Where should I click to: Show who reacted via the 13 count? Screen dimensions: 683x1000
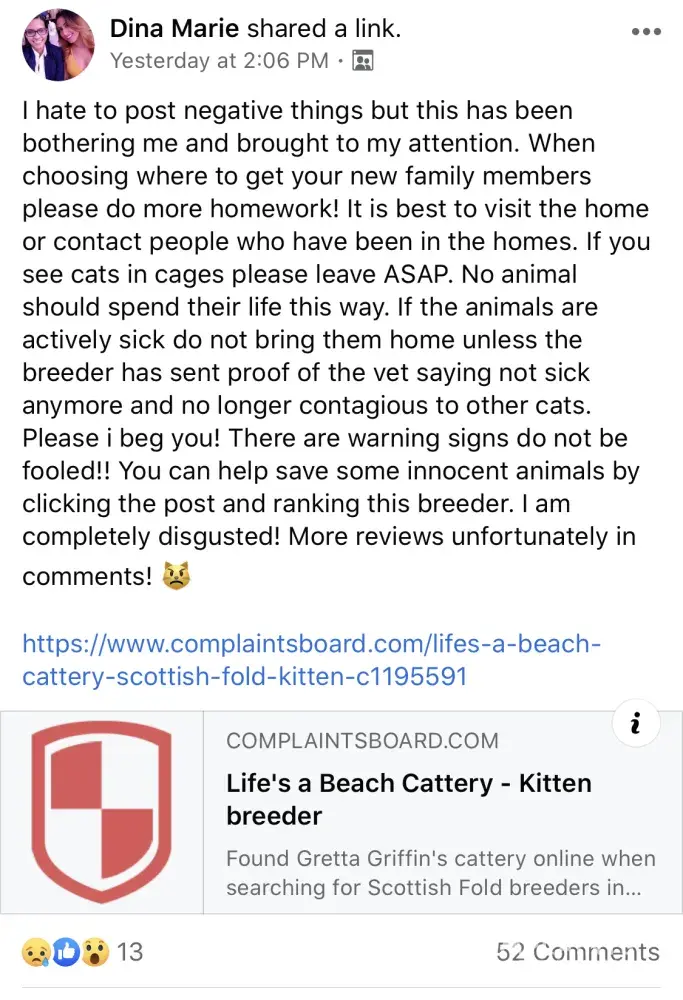pyautogui.click(x=130, y=952)
